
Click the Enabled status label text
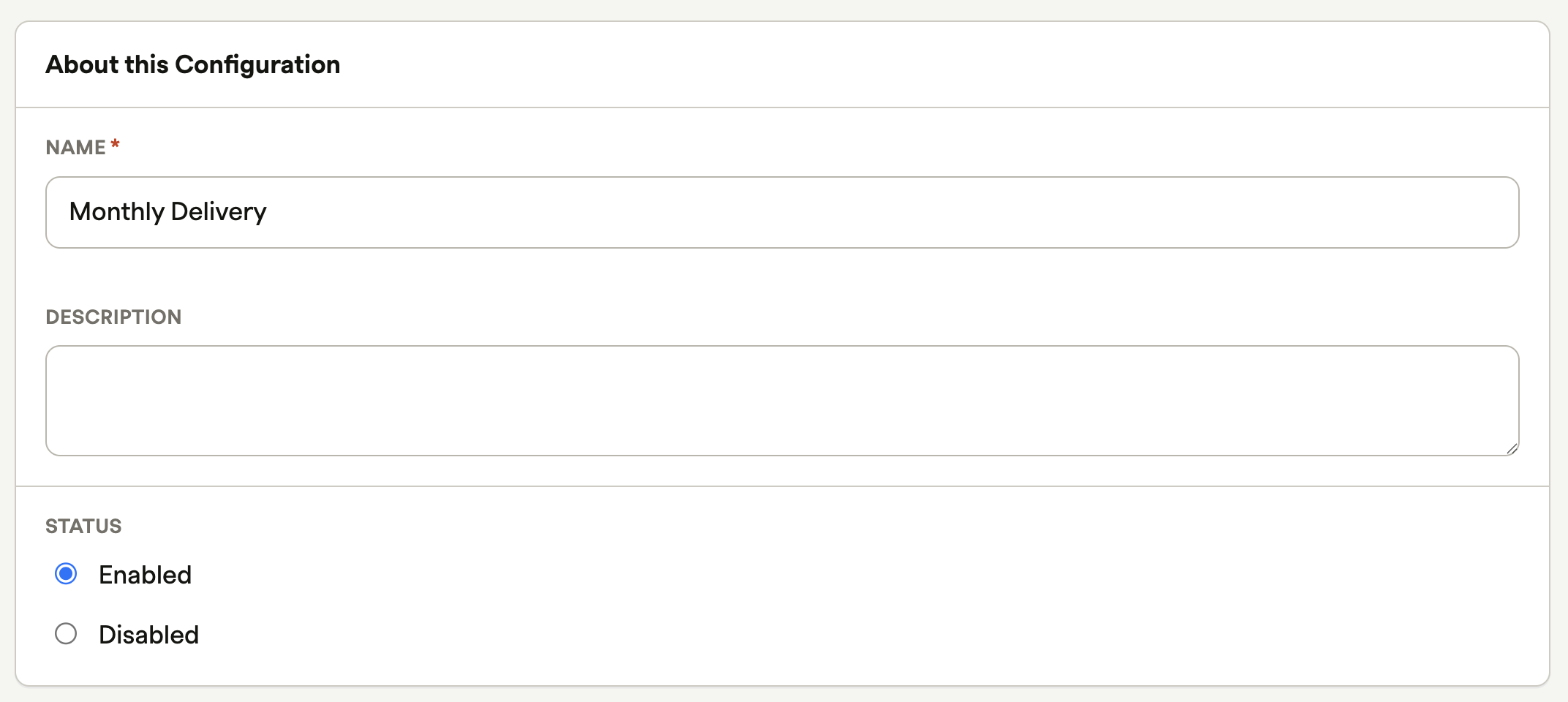tap(145, 575)
